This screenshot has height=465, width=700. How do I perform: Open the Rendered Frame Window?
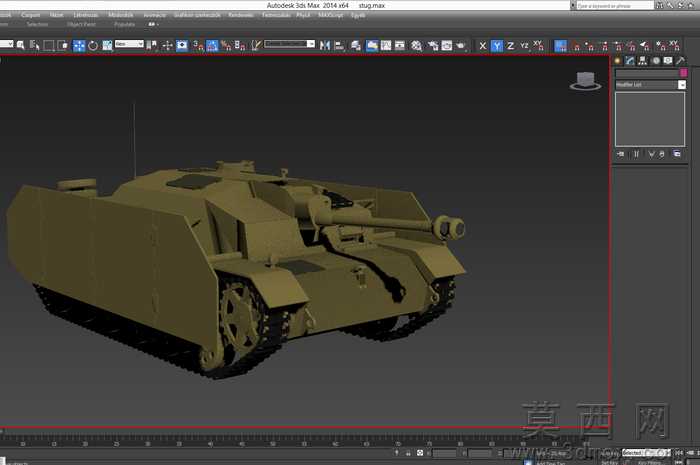pos(447,45)
